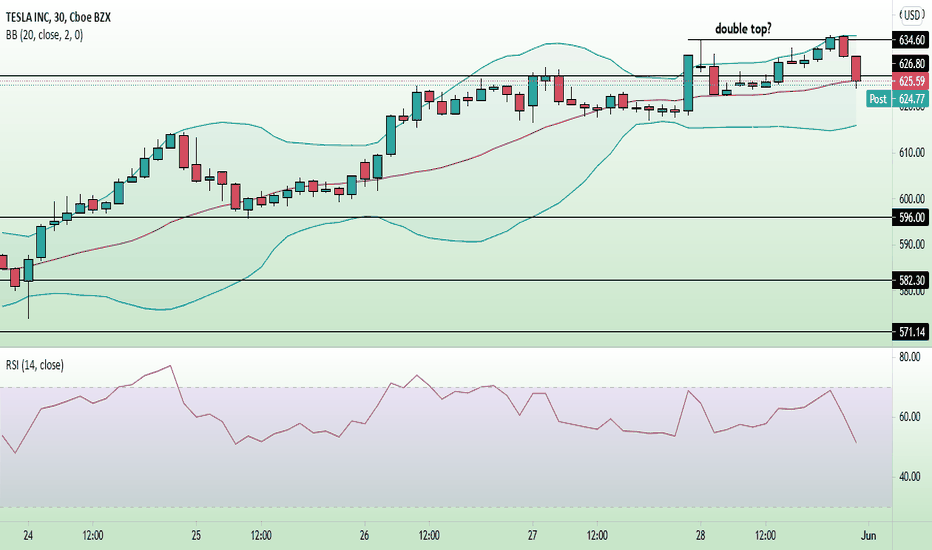The image size is (932, 550).
Task: Click the date label 27 on time axis
Action: (x=532, y=535)
